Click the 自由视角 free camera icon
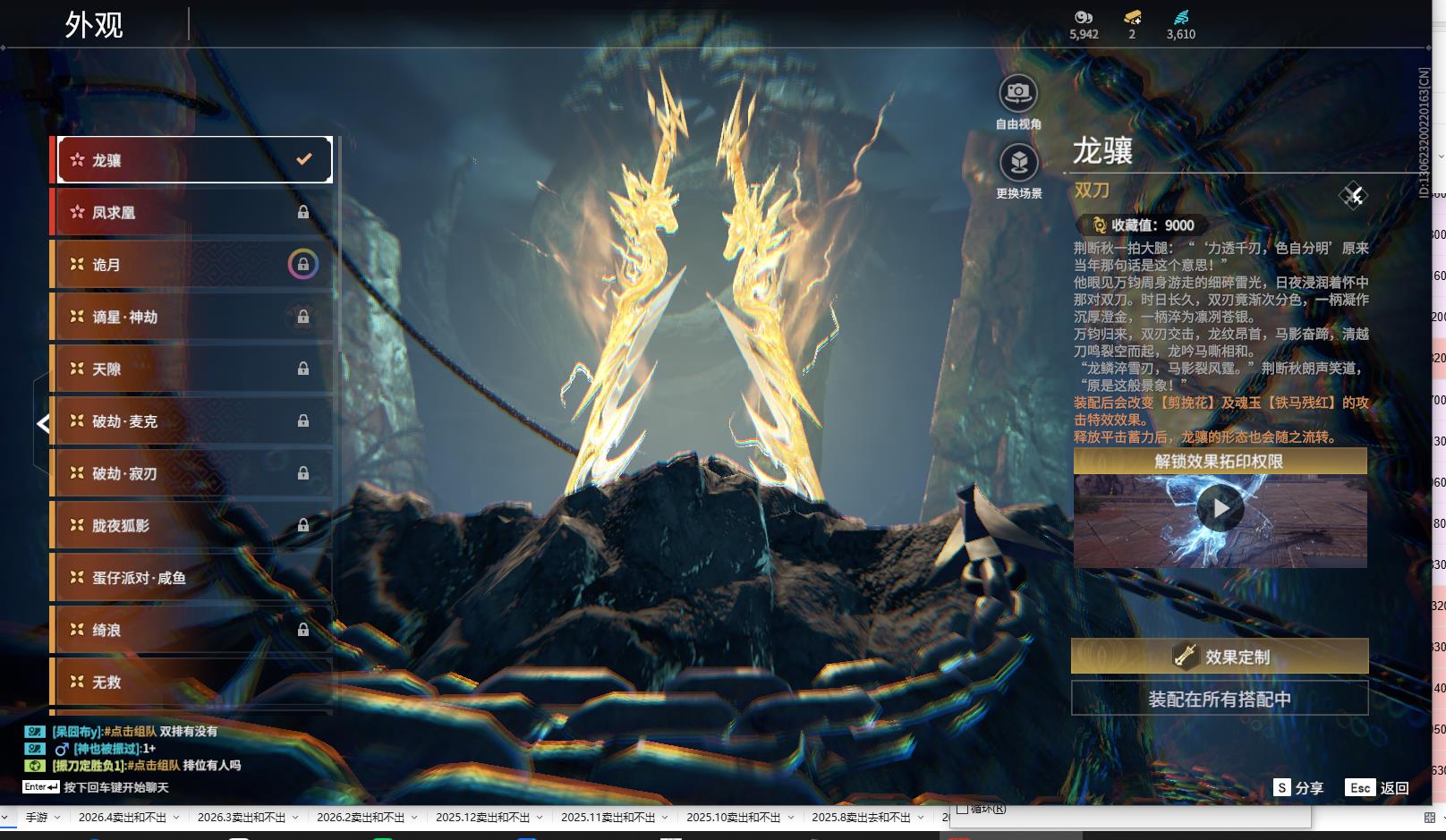The height and width of the screenshot is (840, 1446). click(1018, 92)
